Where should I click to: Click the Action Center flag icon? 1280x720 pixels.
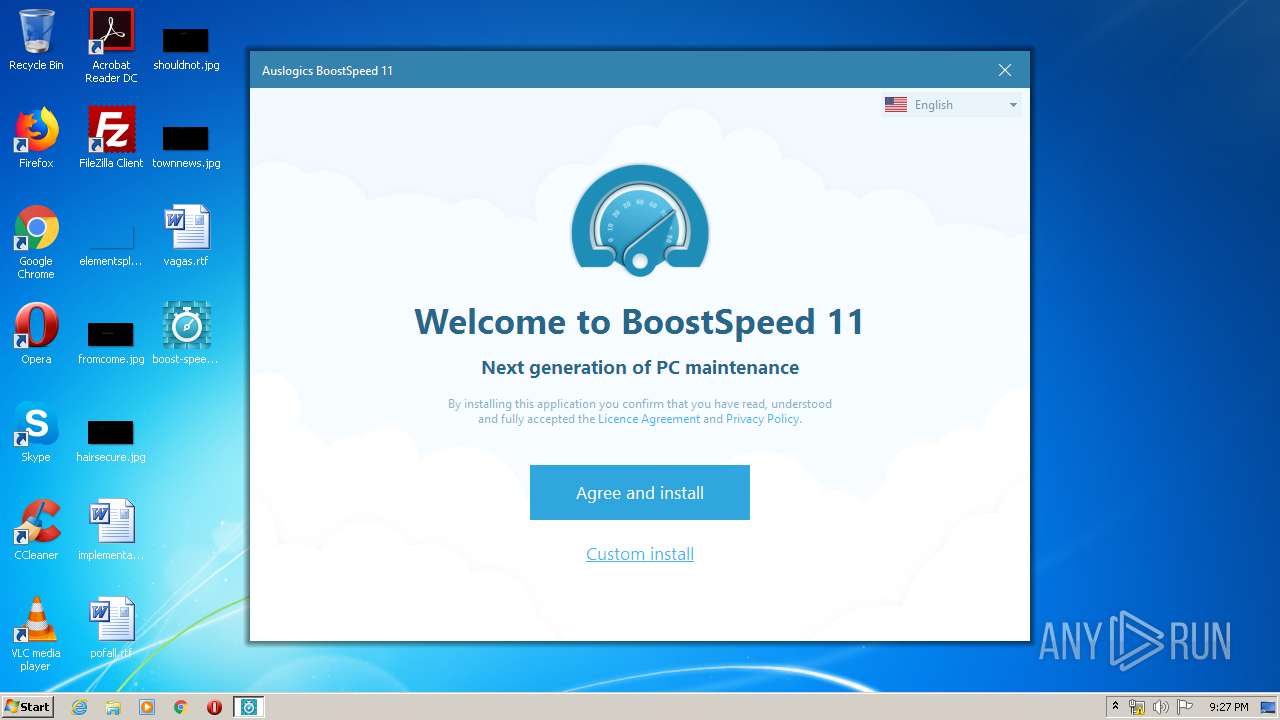[1184, 707]
